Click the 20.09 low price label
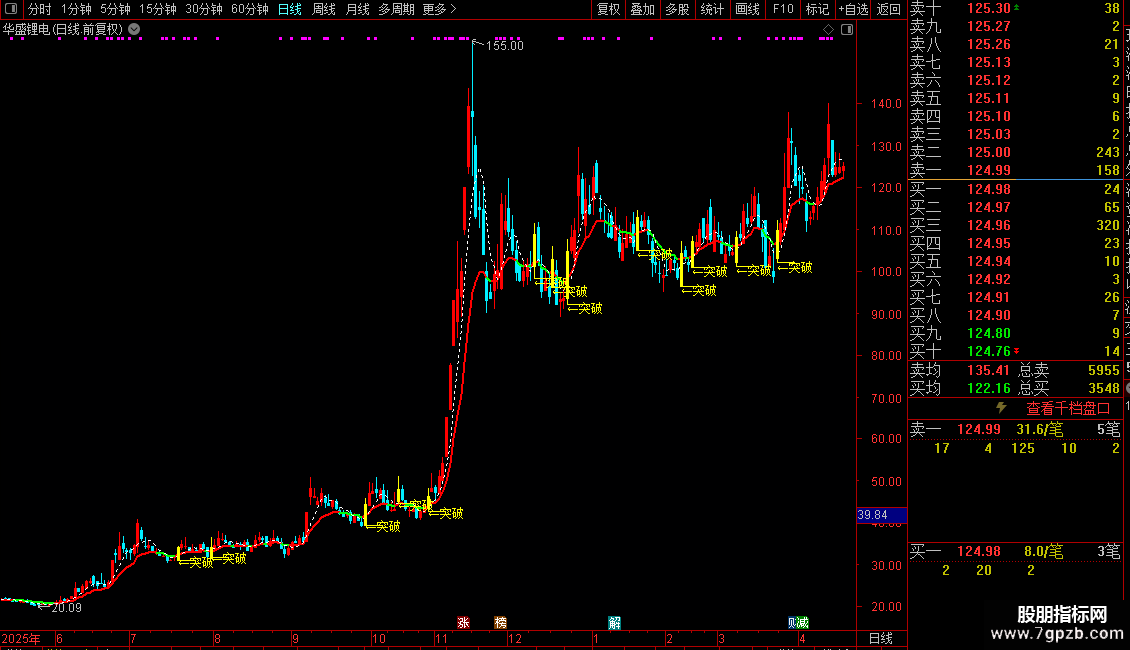The width and height of the screenshot is (1130, 650). [x=66, y=607]
